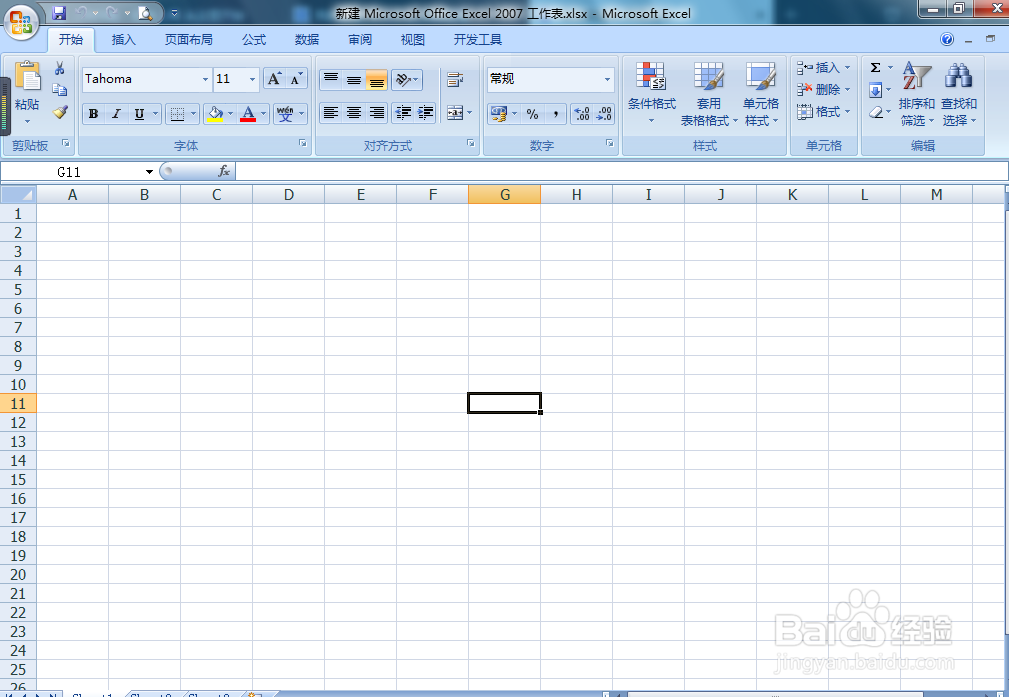Set middle vertical alignment
This screenshot has width=1009, height=697.
(354, 79)
